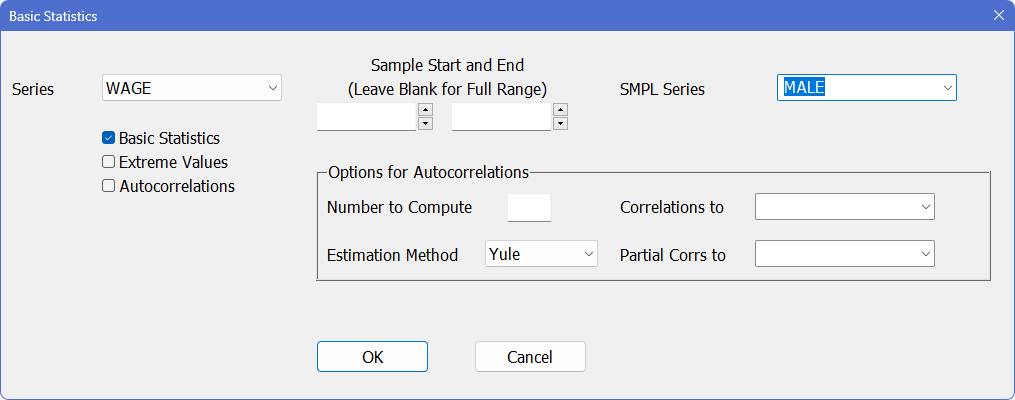Click the sample start input field

[366, 117]
